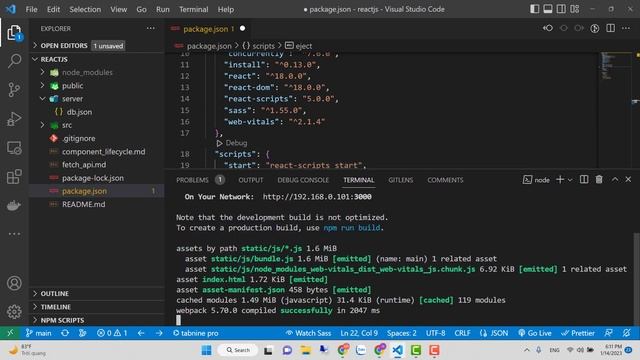This screenshot has height=360, width=640.
Task: Add a new terminal with plus icon
Action: click(560, 180)
